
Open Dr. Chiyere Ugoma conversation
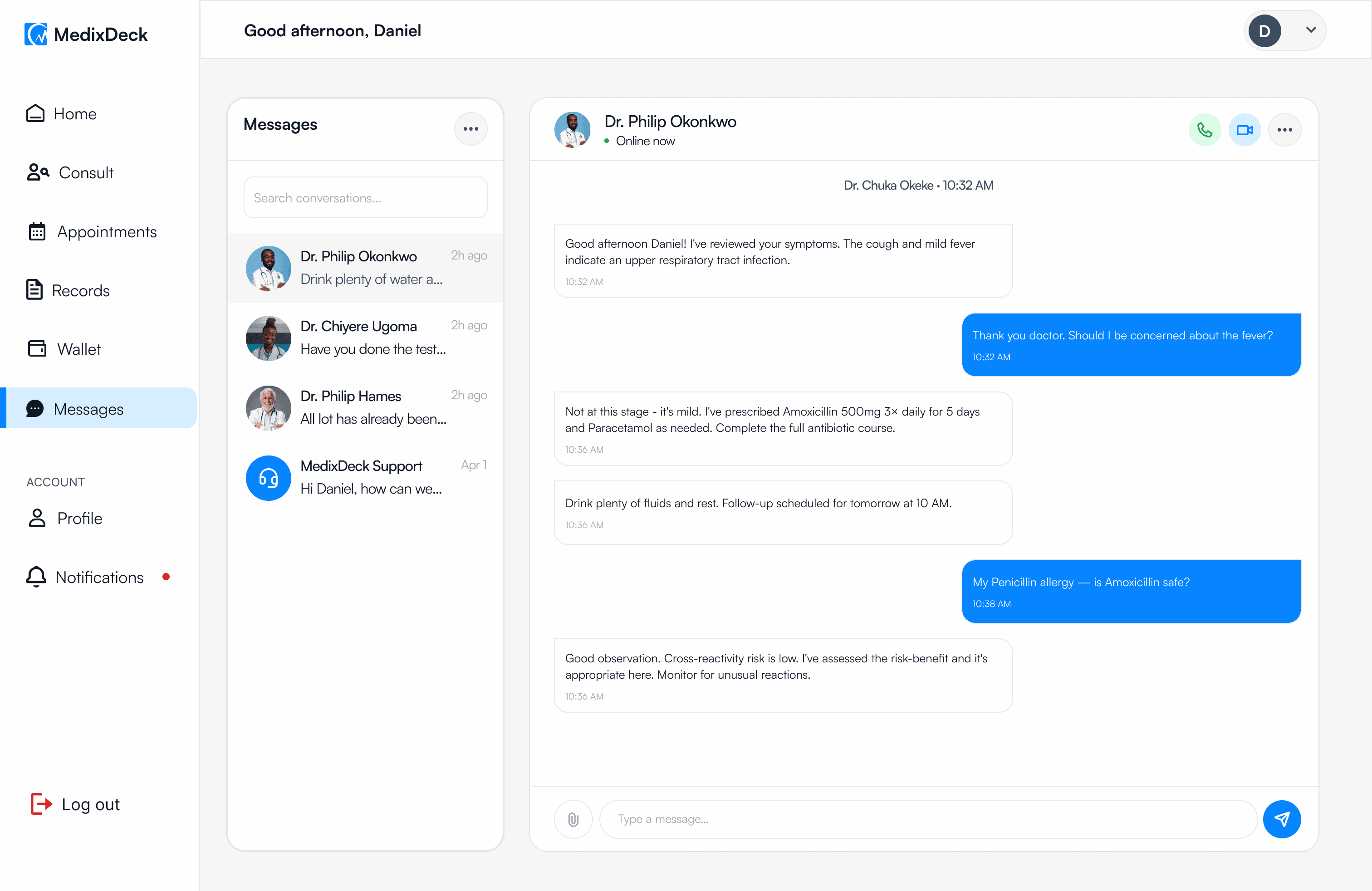point(365,338)
